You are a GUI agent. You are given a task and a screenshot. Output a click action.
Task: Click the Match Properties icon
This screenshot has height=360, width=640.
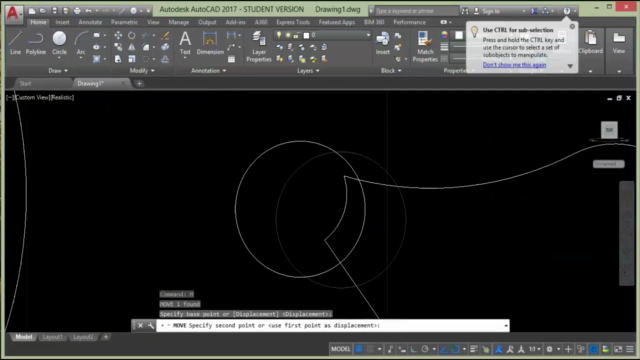pyautogui.click(x=425, y=47)
